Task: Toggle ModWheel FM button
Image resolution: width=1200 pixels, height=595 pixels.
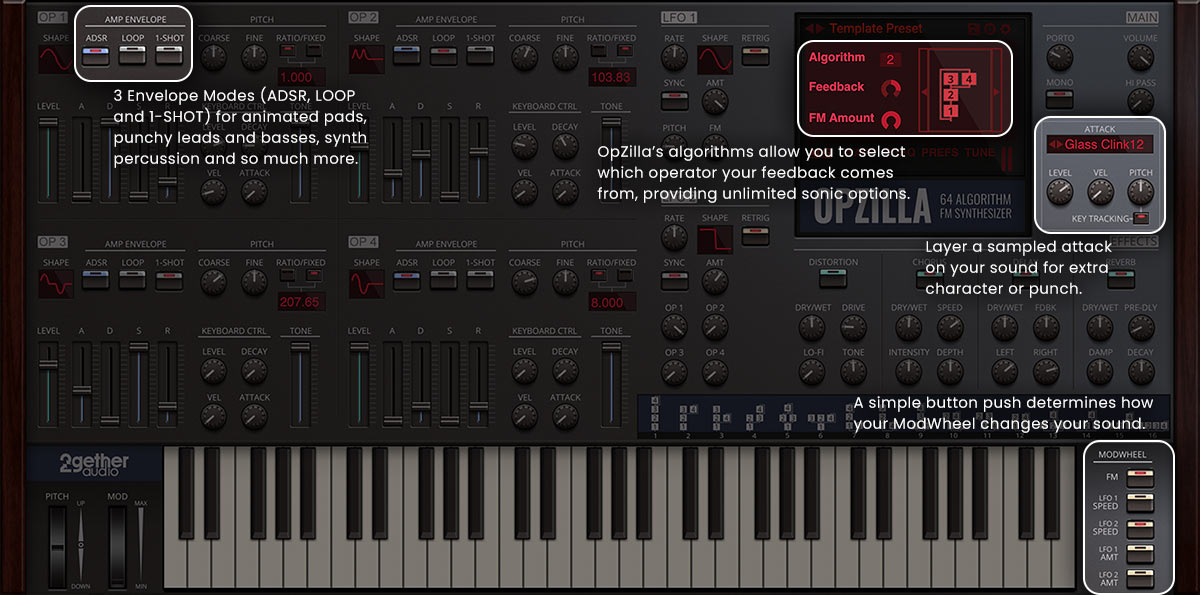Action: point(1139,479)
